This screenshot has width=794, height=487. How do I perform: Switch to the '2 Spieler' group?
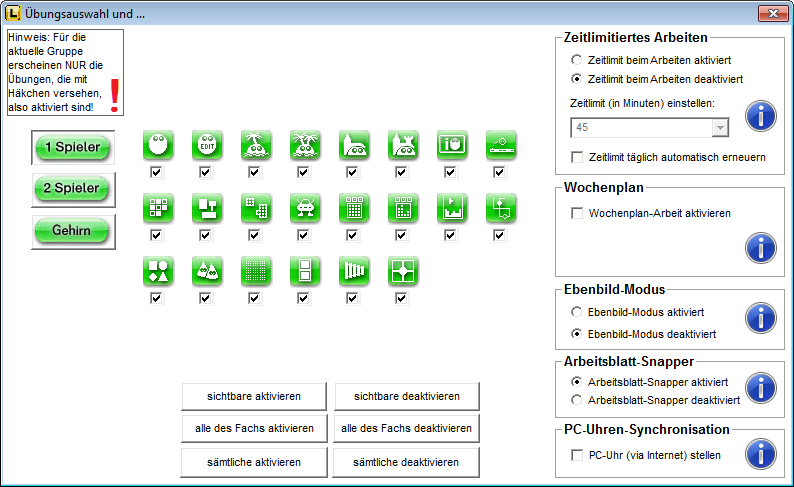point(73,189)
